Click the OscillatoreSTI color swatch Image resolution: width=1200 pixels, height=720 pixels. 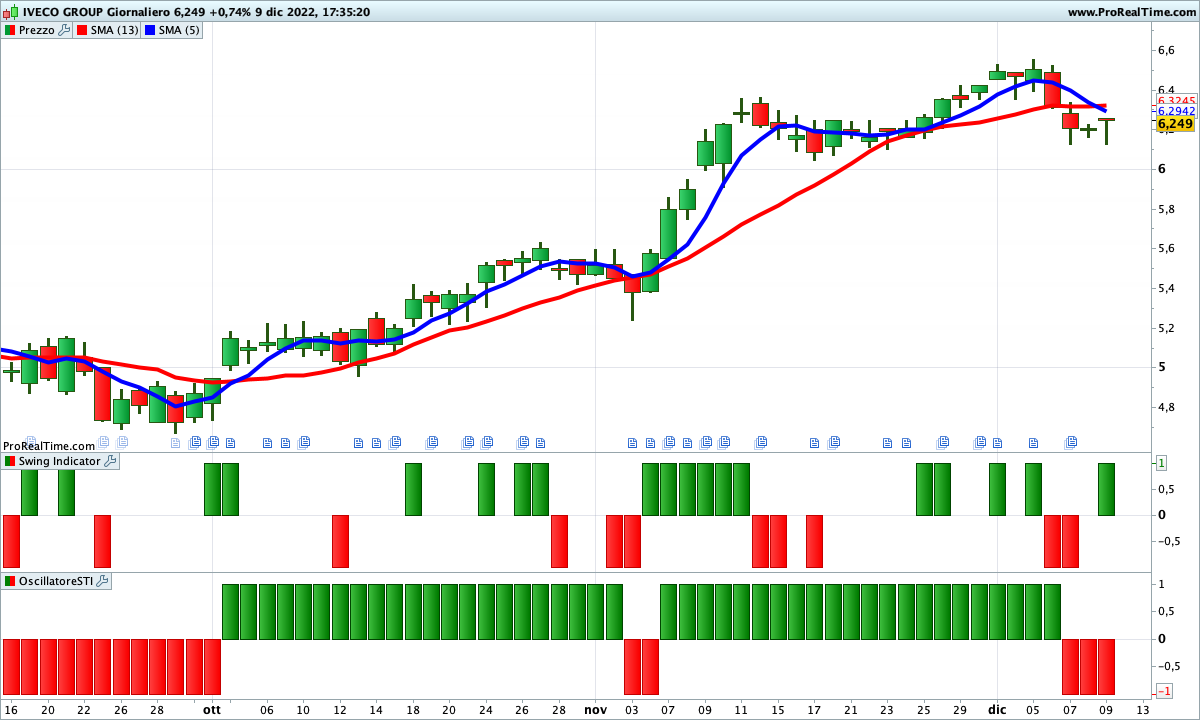[10, 581]
